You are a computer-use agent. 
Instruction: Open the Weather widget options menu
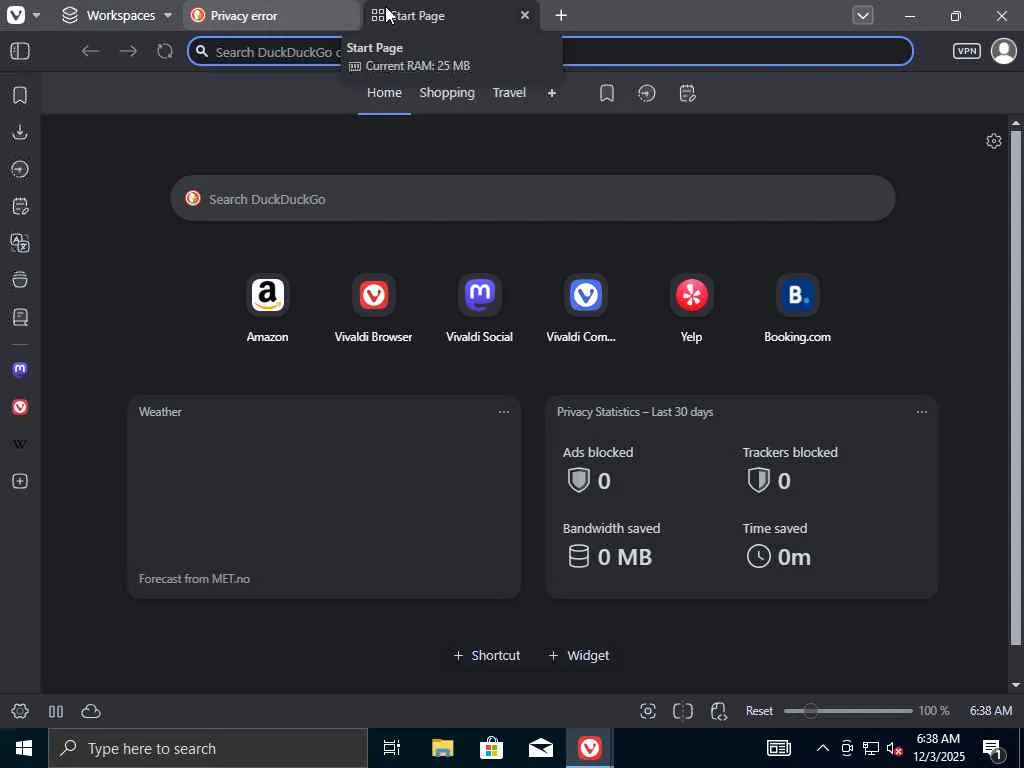click(x=504, y=412)
